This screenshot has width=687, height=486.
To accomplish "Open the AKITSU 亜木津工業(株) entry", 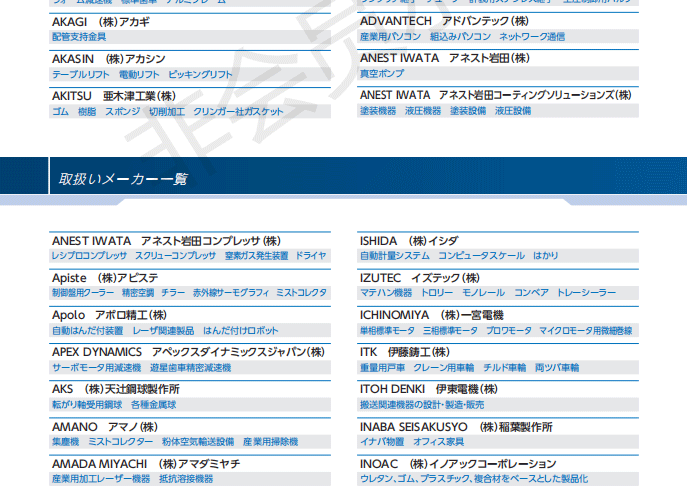I will click(x=114, y=96).
